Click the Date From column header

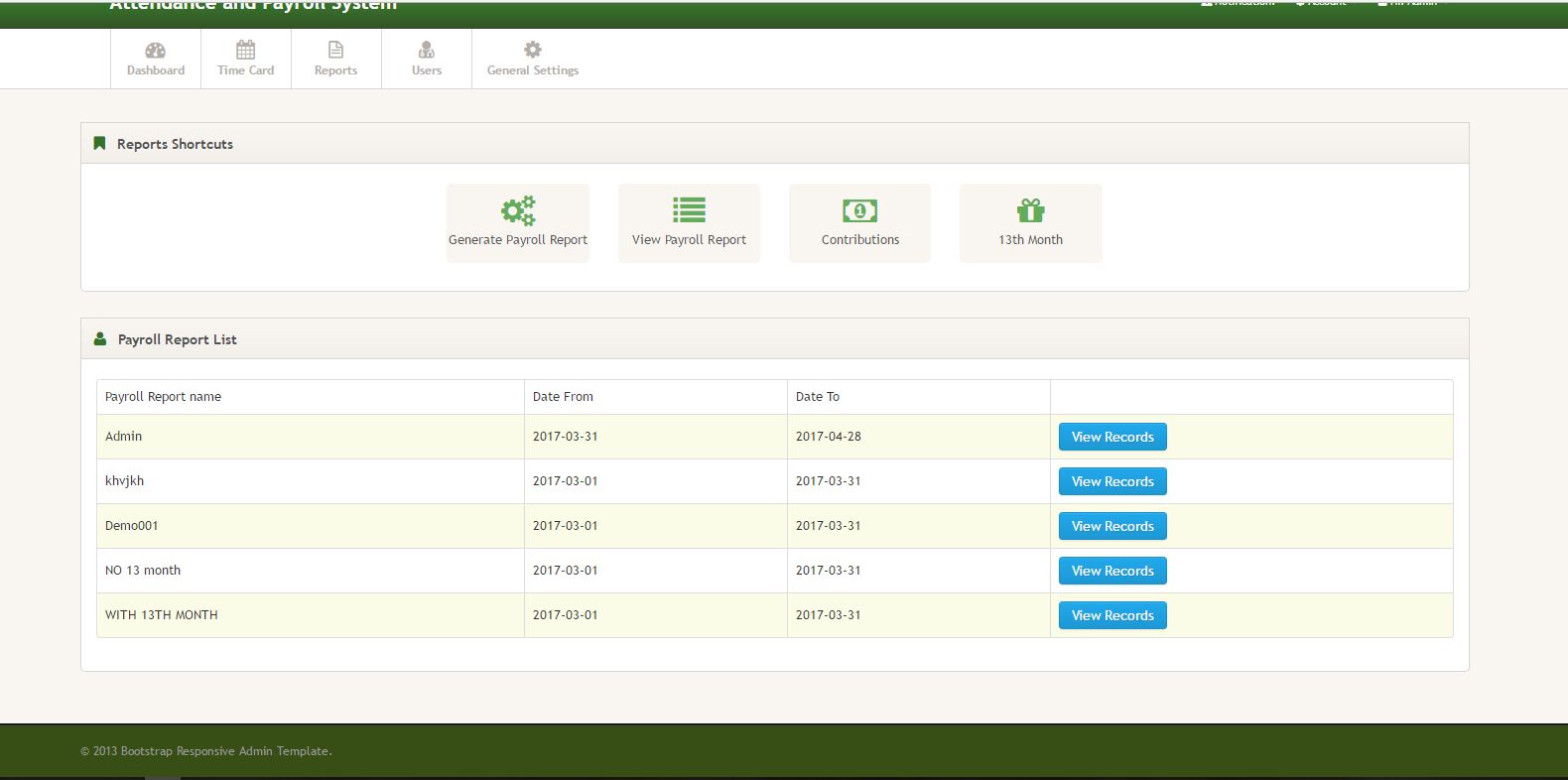point(656,397)
